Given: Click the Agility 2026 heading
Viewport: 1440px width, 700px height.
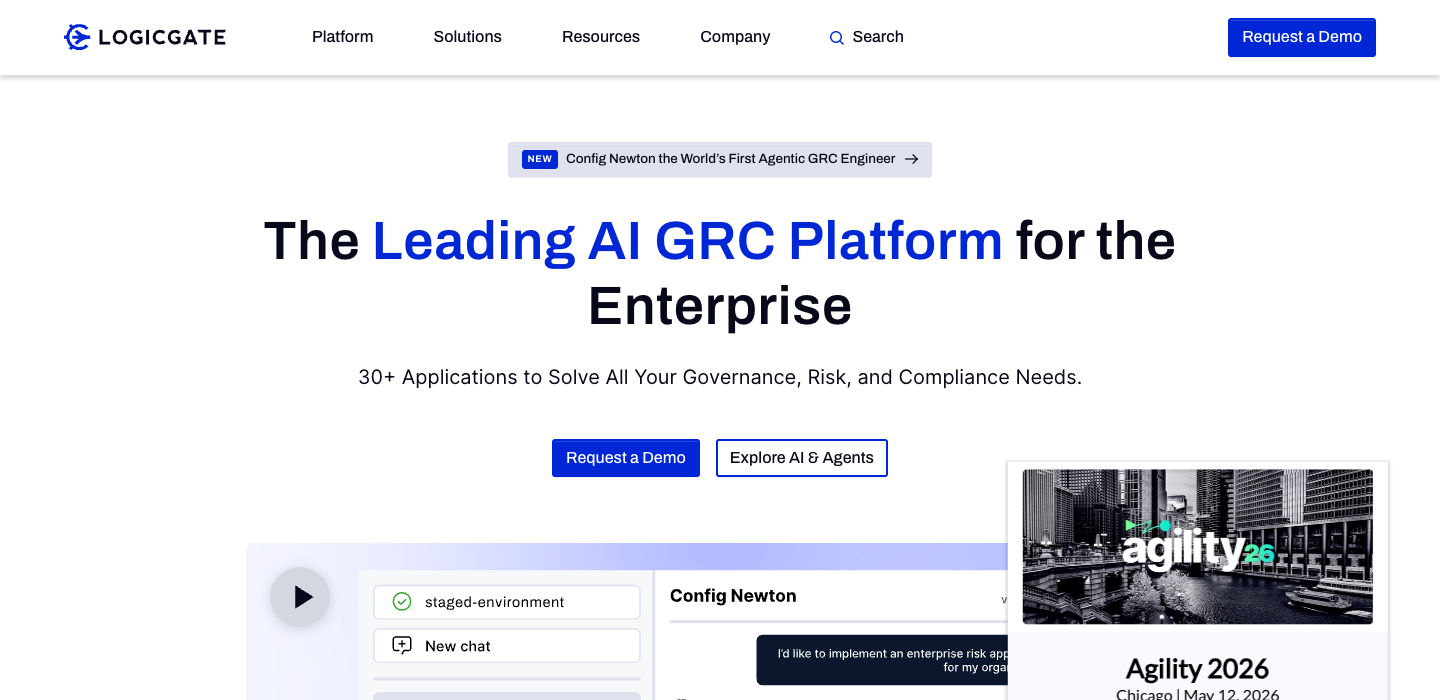Looking at the screenshot, I should (x=1197, y=668).
